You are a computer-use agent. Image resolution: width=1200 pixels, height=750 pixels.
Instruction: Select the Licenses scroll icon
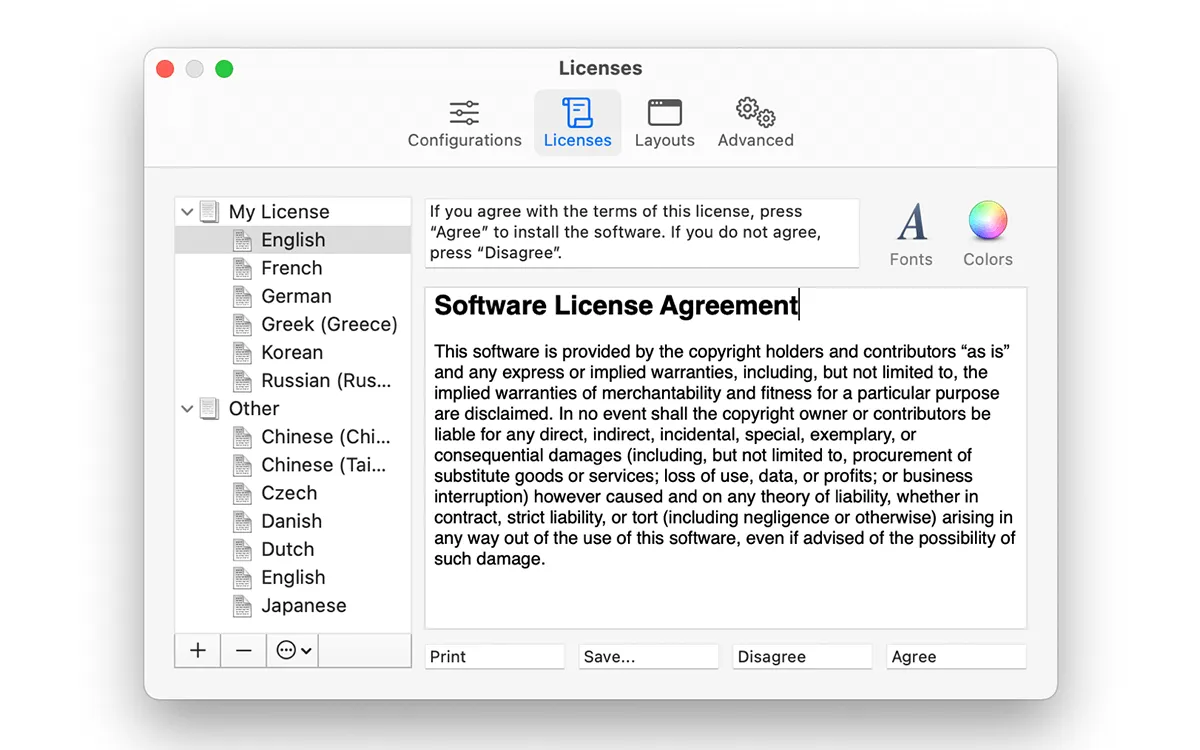pos(577,112)
